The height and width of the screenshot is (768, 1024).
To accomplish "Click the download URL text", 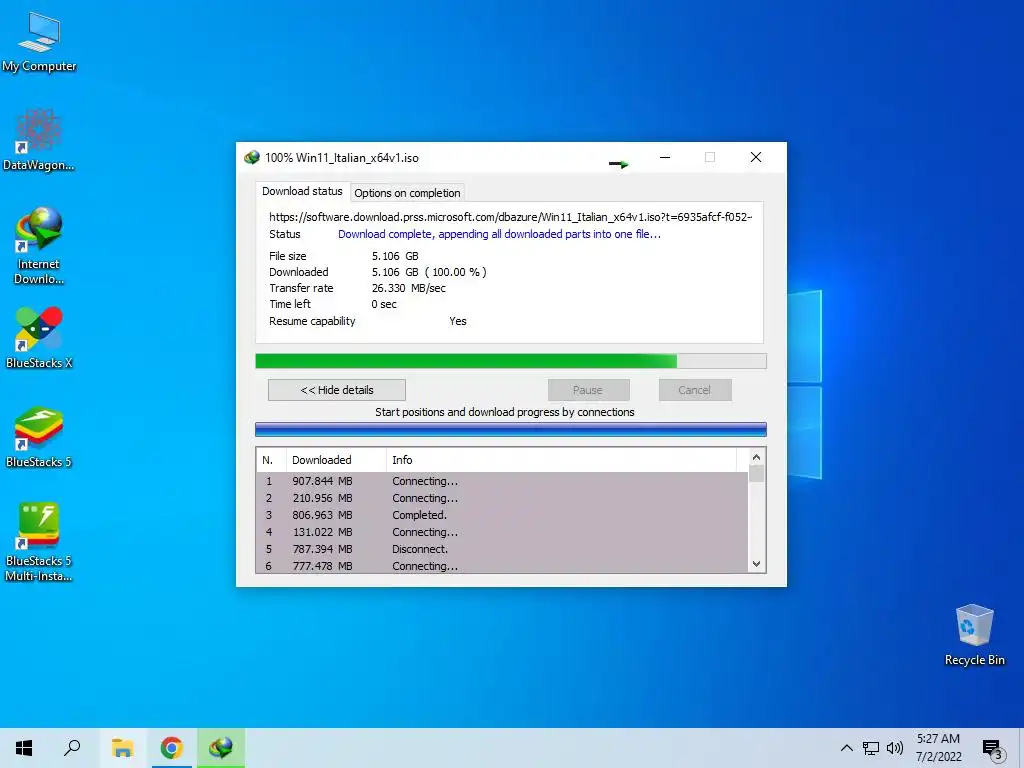I will (x=511, y=217).
